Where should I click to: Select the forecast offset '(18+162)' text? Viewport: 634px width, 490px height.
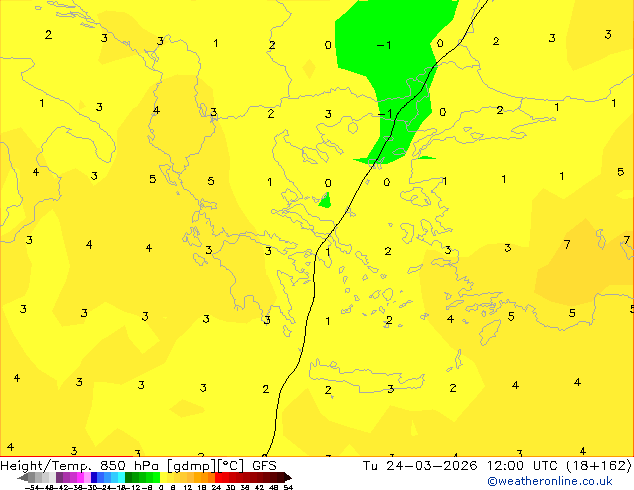click(x=599, y=465)
